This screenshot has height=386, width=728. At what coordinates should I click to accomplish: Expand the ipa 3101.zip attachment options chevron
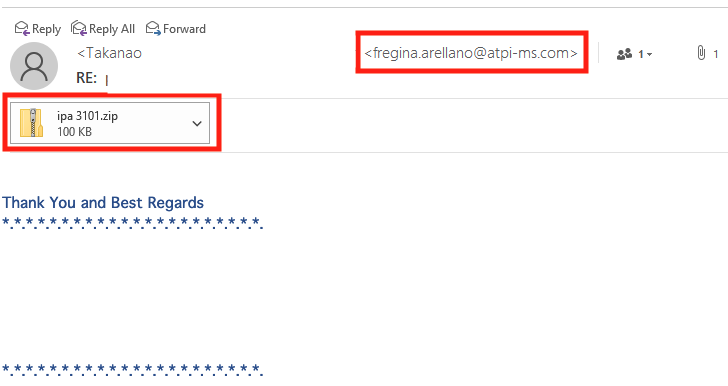pos(197,124)
